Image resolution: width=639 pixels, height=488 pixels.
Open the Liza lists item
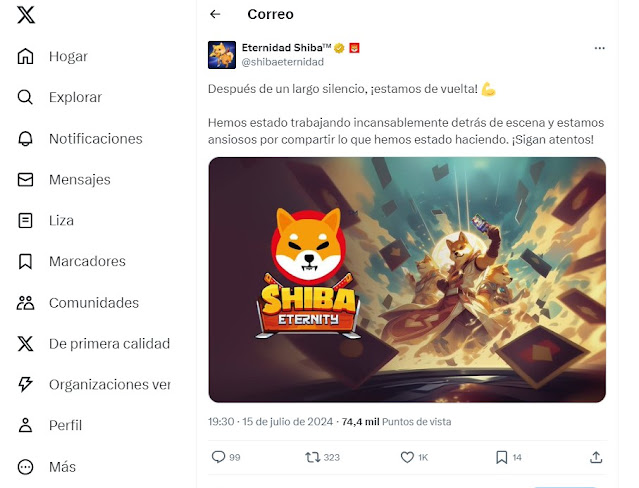[45, 221]
